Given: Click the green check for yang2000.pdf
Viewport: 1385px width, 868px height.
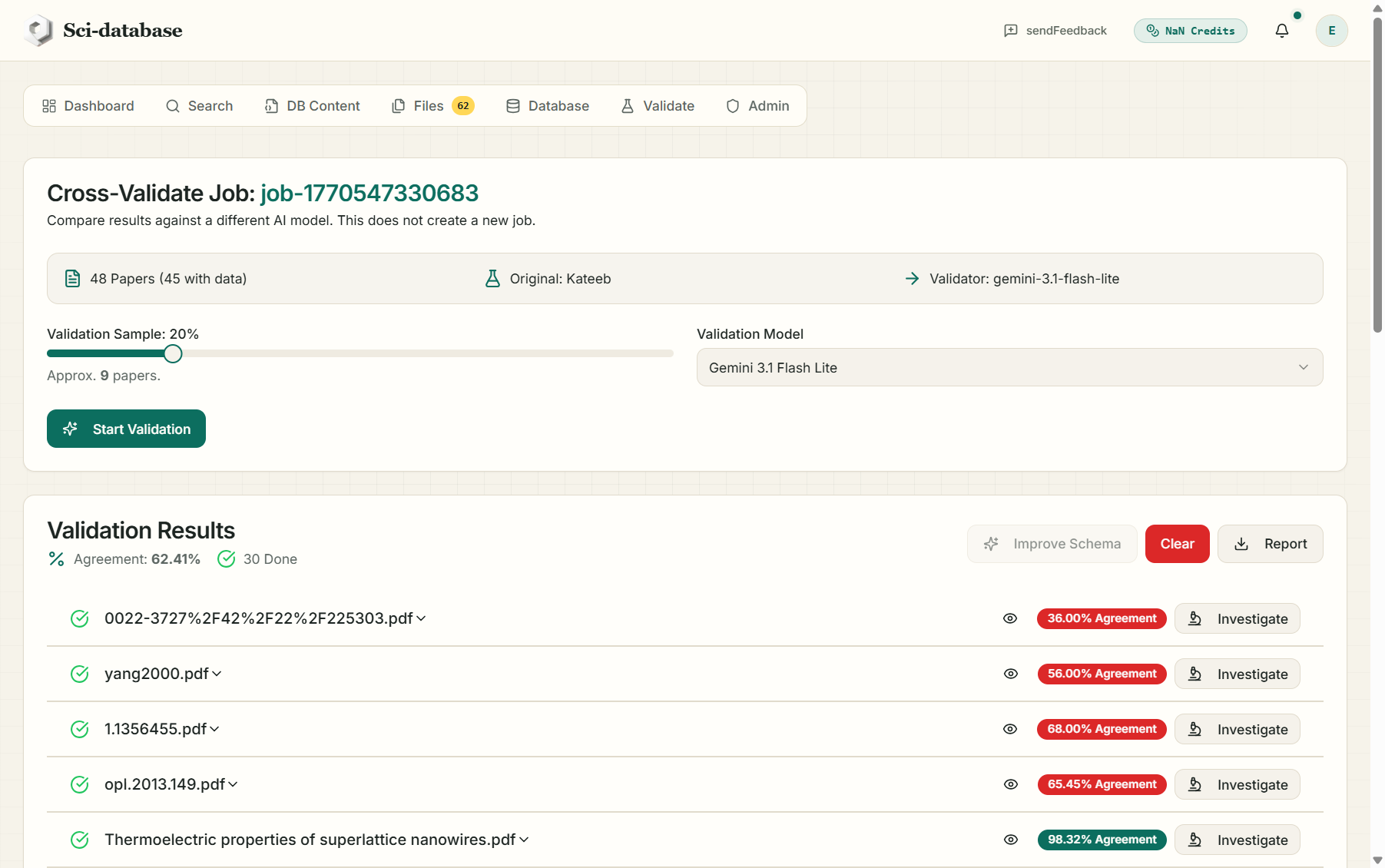Looking at the screenshot, I should pos(80,674).
